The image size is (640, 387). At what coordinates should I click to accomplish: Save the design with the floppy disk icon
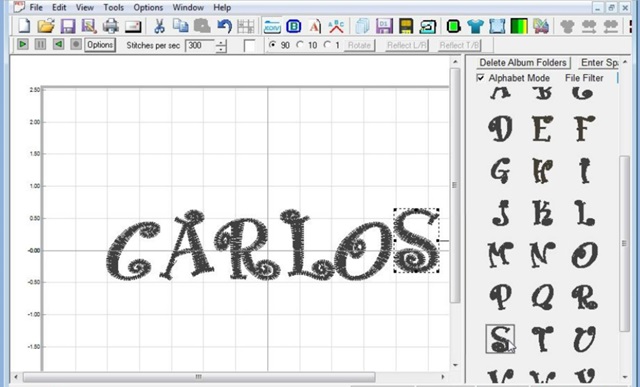pyautogui.click(x=68, y=26)
